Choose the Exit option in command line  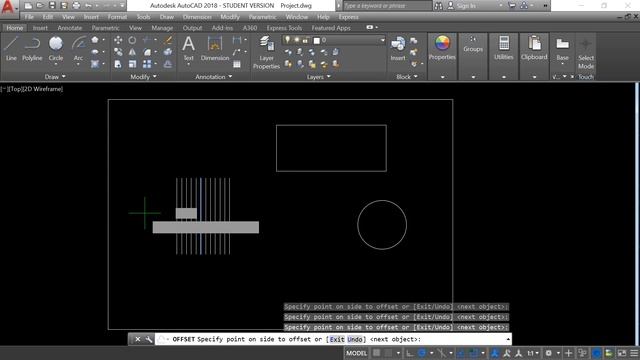coord(337,339)
